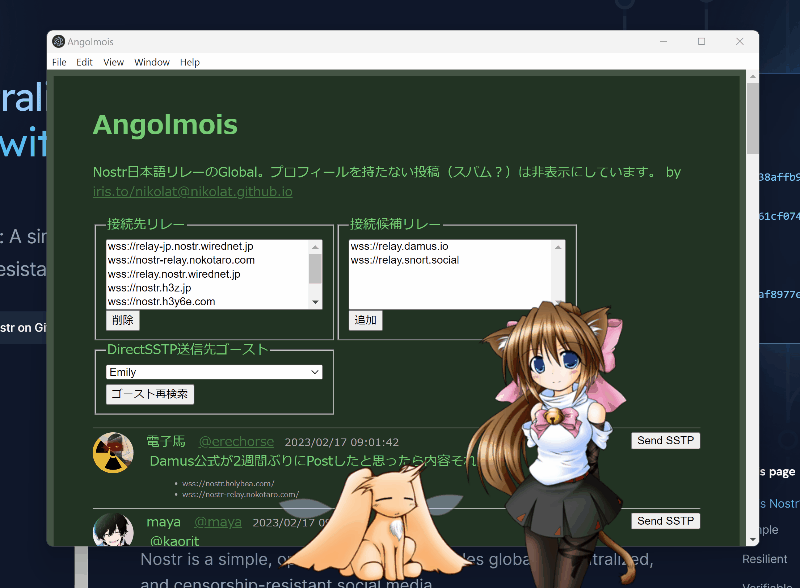Click the main window scrollbar up arrow

(753, 76)
